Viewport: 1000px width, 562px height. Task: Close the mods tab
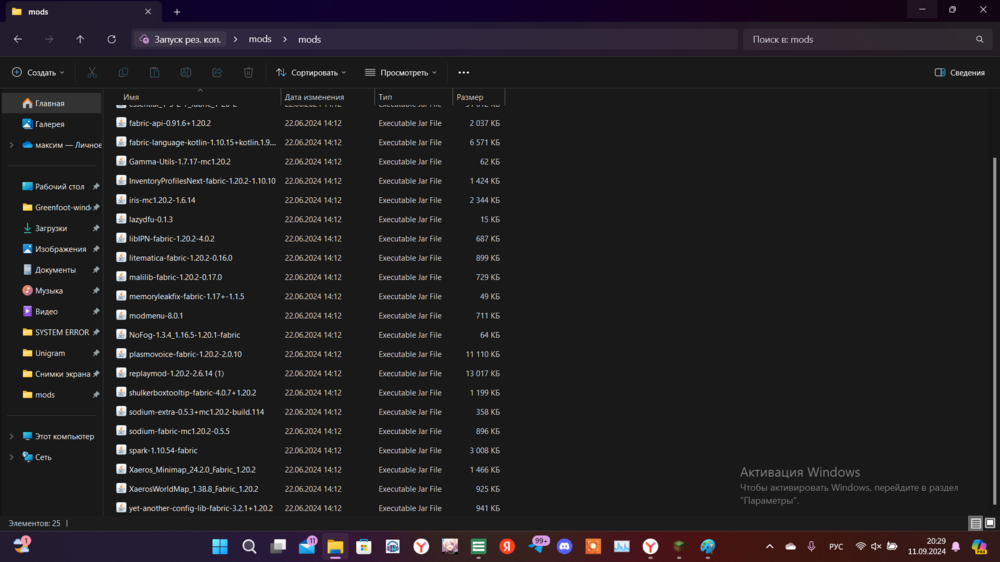tap(148, 11)
